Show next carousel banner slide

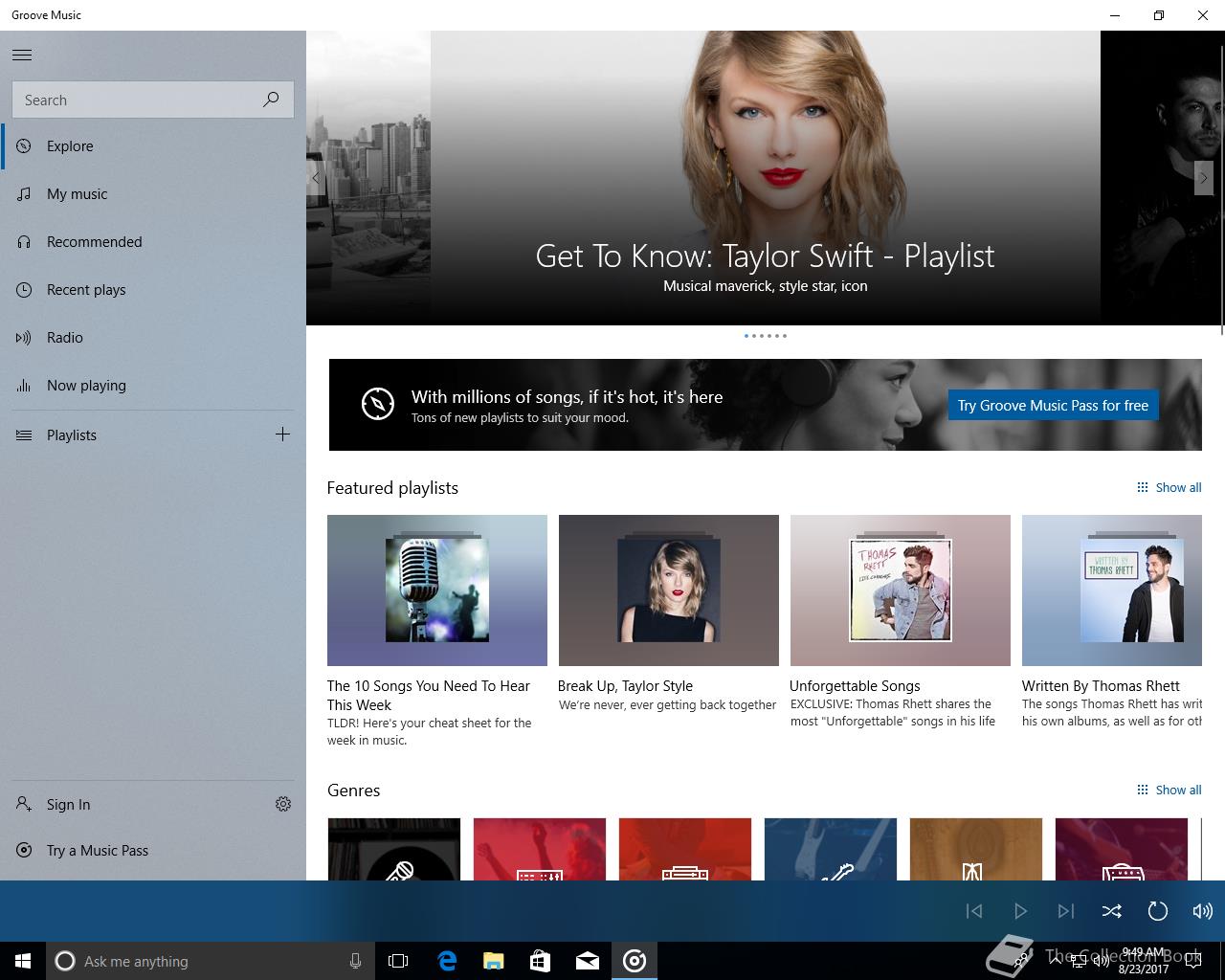coord(1204,178)
